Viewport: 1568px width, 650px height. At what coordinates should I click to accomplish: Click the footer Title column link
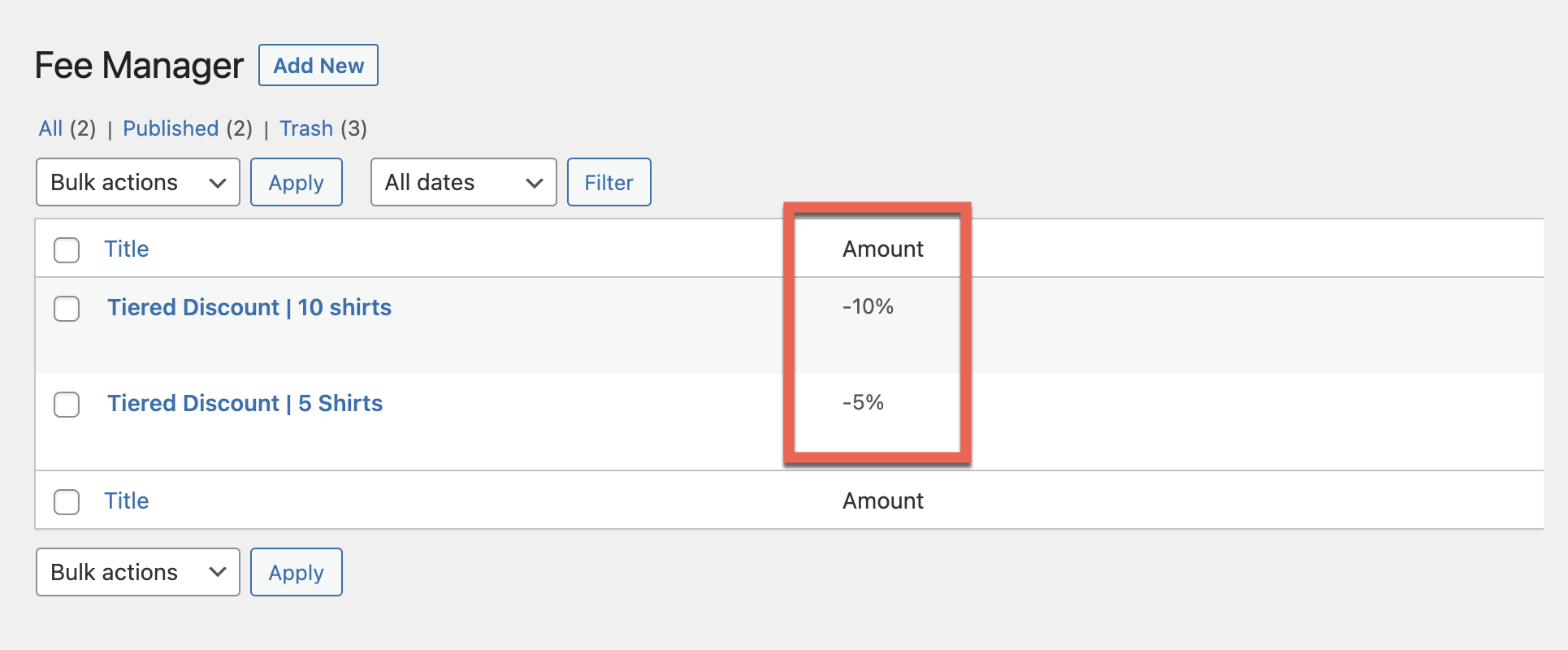[127, 501]
